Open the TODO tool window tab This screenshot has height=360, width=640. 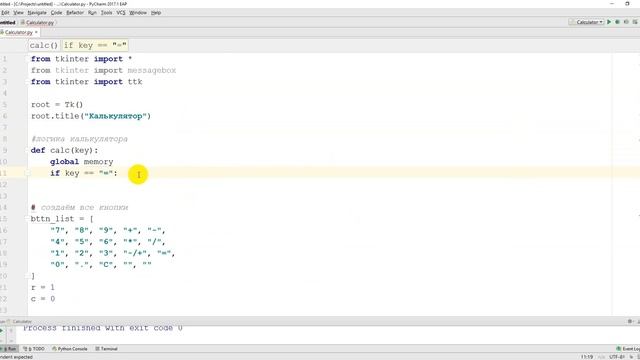34,349
